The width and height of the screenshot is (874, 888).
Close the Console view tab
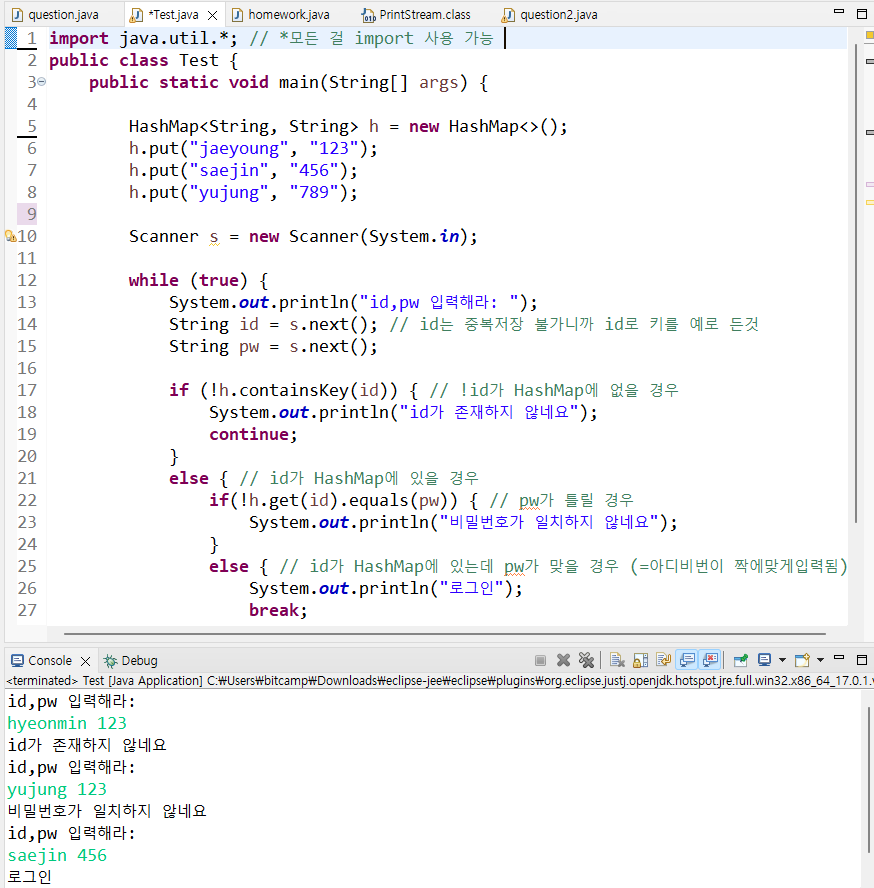(86, 661)
